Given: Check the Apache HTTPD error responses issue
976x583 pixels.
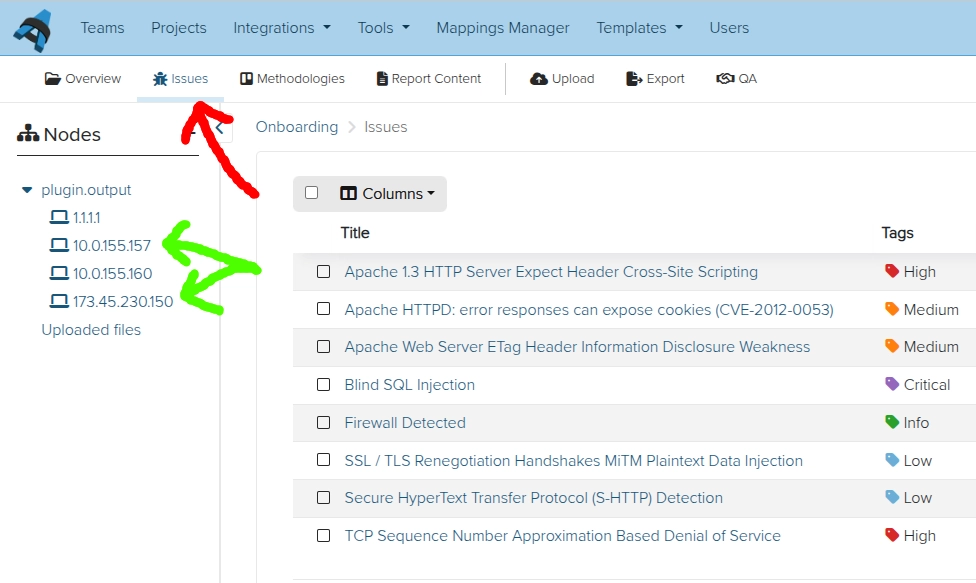Looking at the screenshot, I should pyautogui.click(x=324, y=309).
